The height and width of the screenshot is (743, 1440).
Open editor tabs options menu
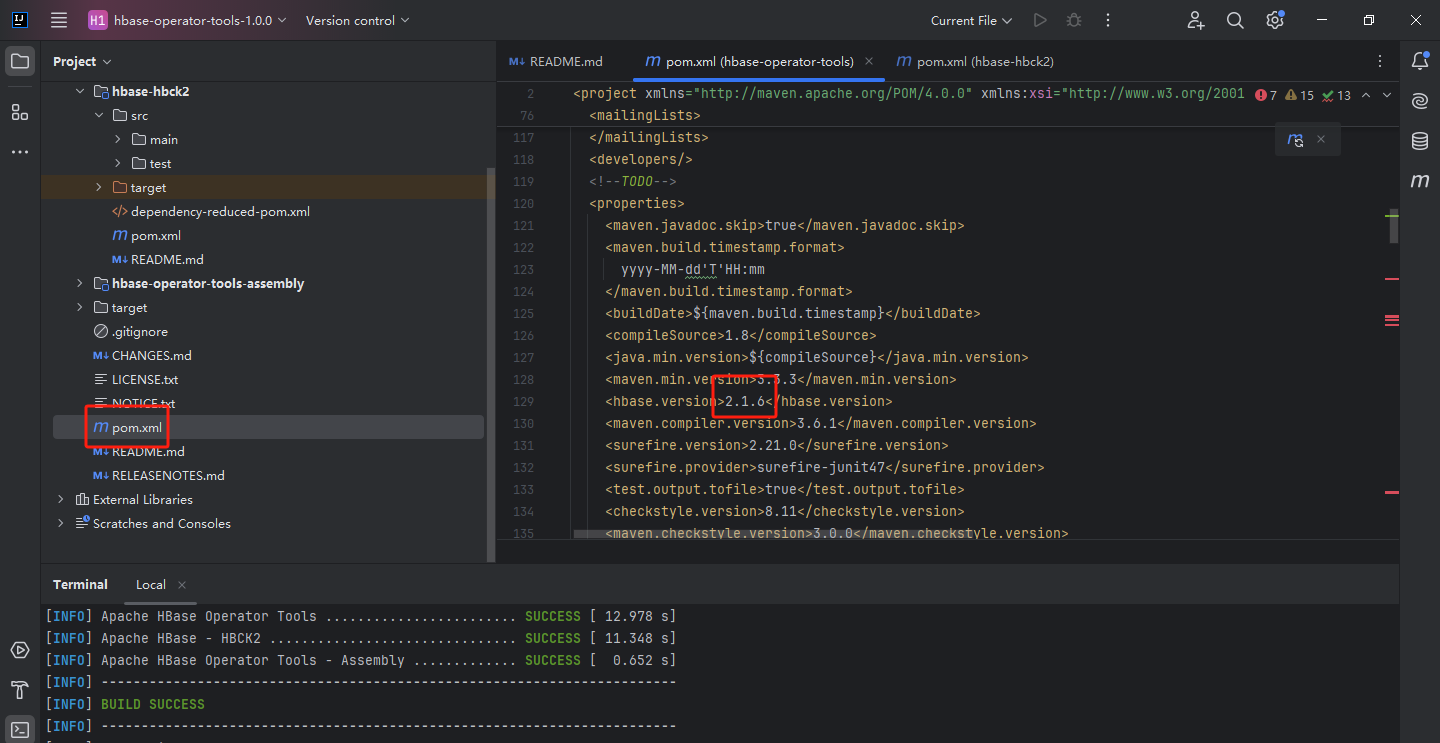coord(1380,61)
